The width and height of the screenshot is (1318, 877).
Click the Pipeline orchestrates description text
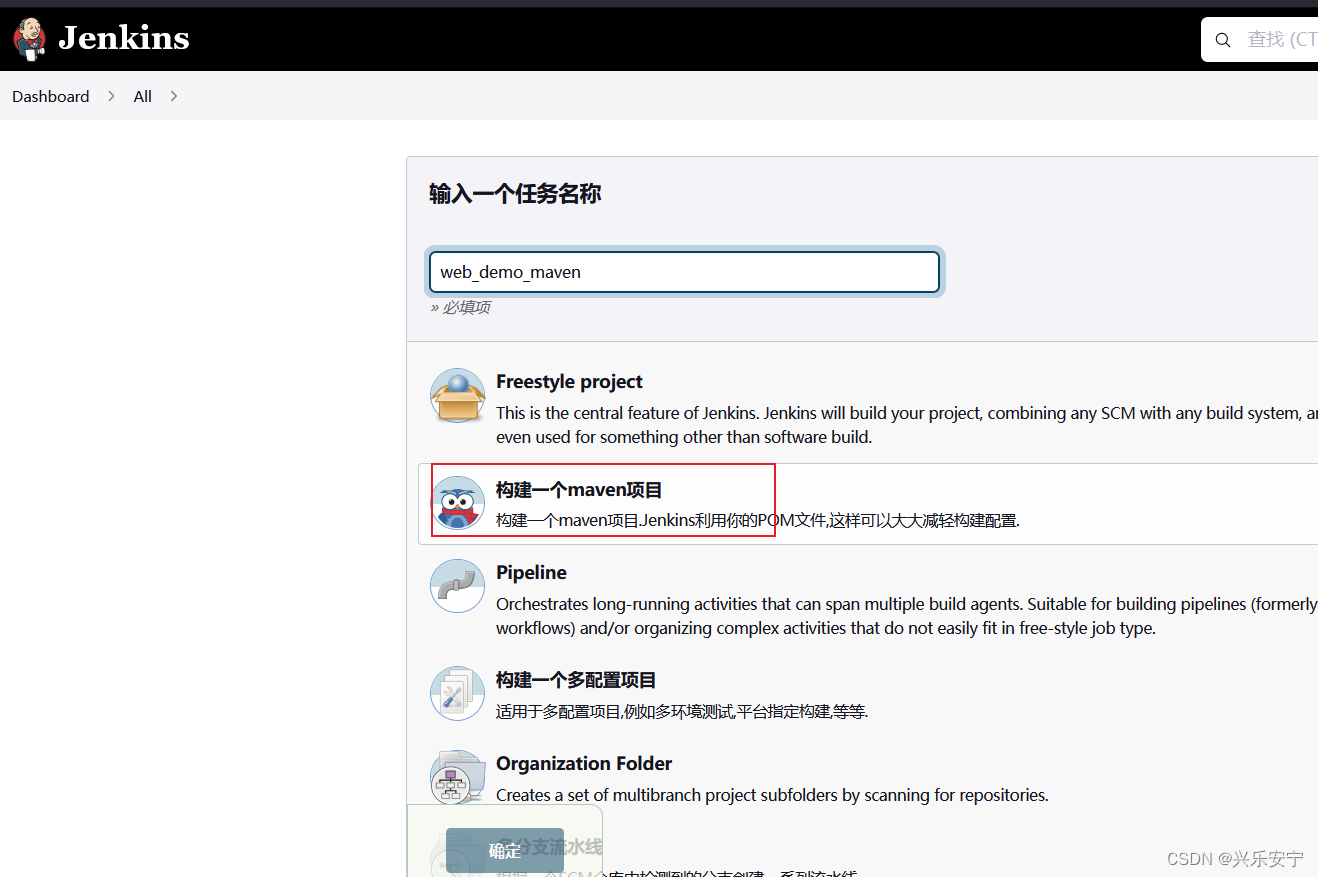coord(906,616)
